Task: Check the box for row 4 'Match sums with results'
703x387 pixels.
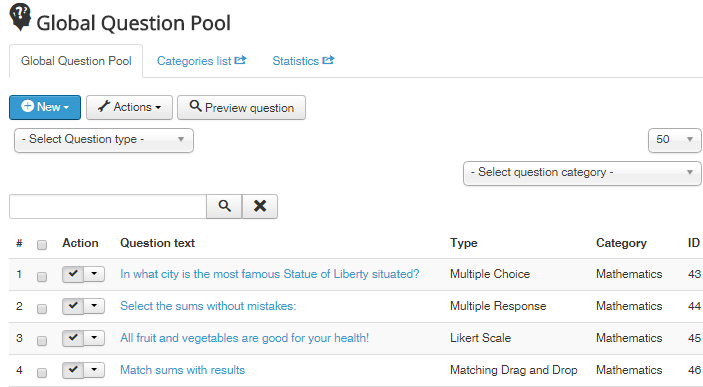Action: click(42, 373)
